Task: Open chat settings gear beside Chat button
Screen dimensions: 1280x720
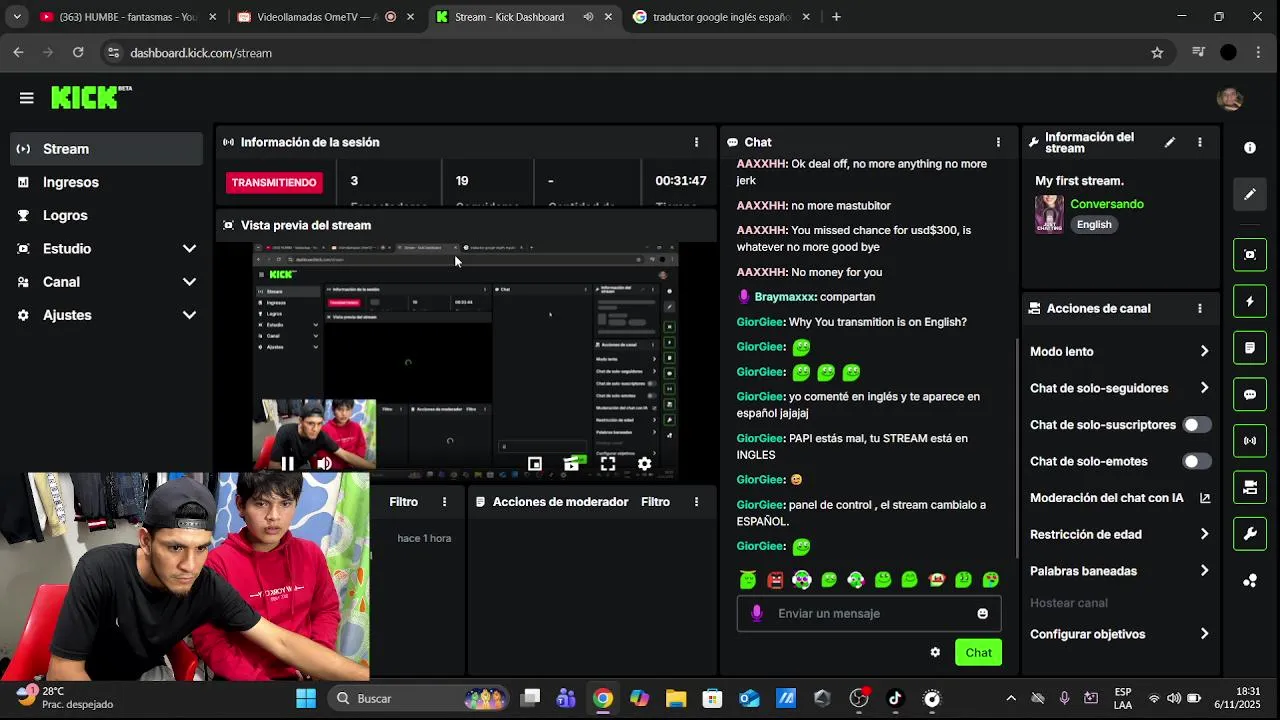Action: 935,653
